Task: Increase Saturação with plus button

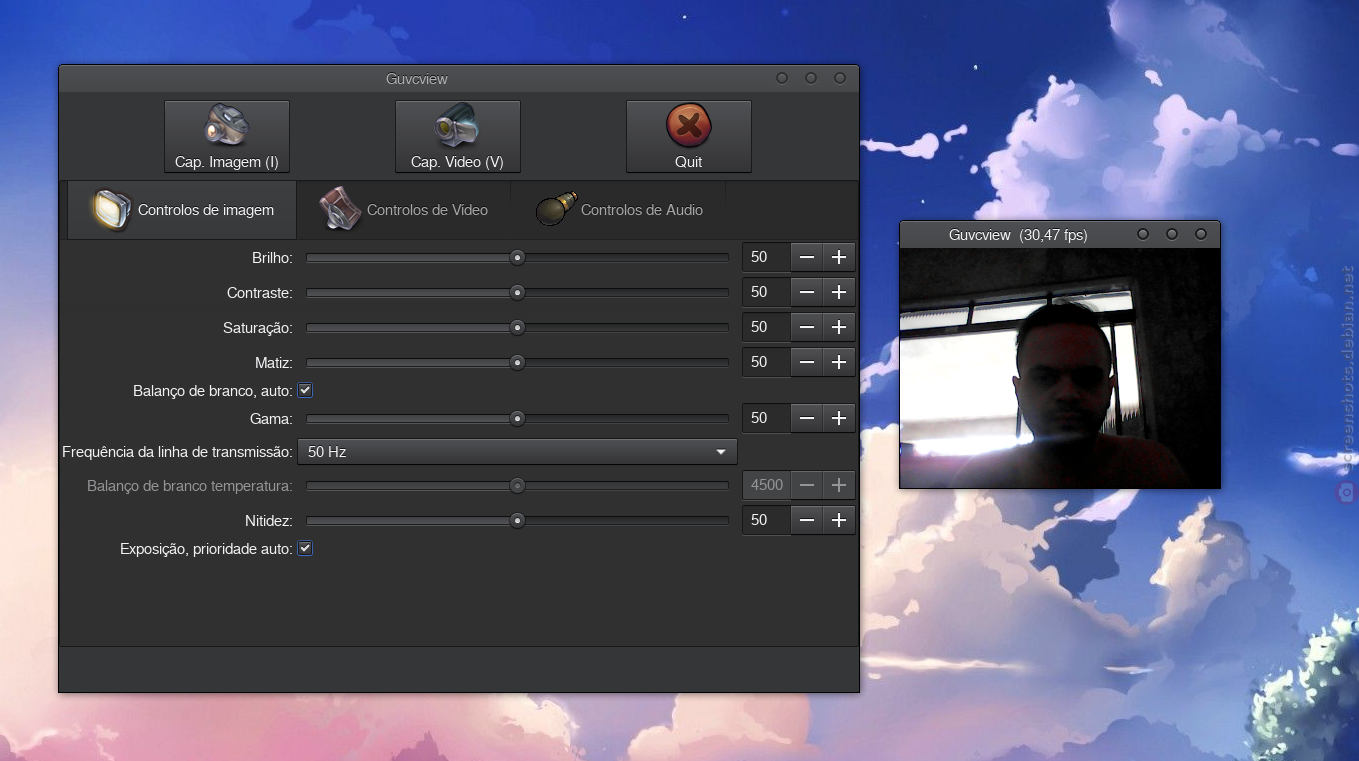Action: point(839,327)
